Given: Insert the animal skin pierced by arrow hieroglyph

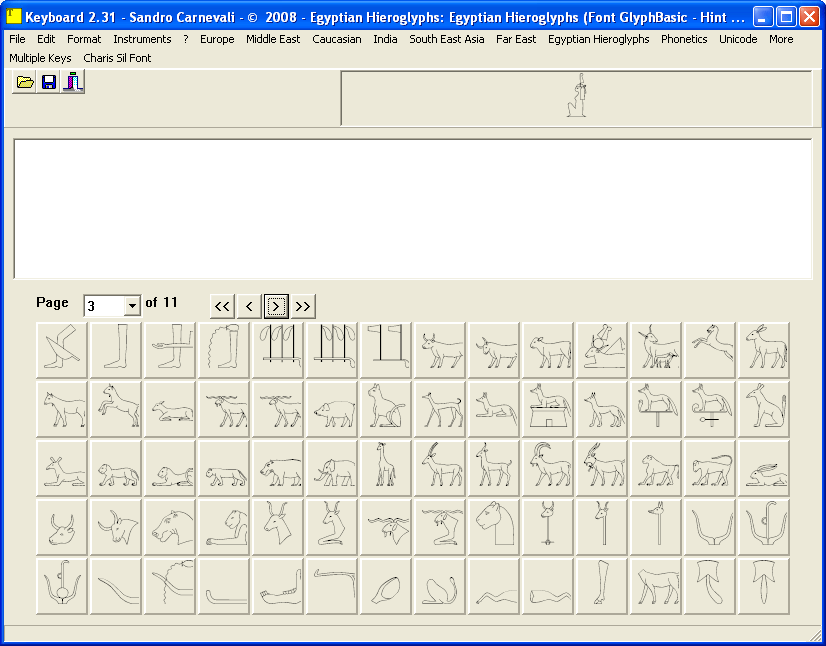Looking at the screenshot, I should (x=764, y=586).
